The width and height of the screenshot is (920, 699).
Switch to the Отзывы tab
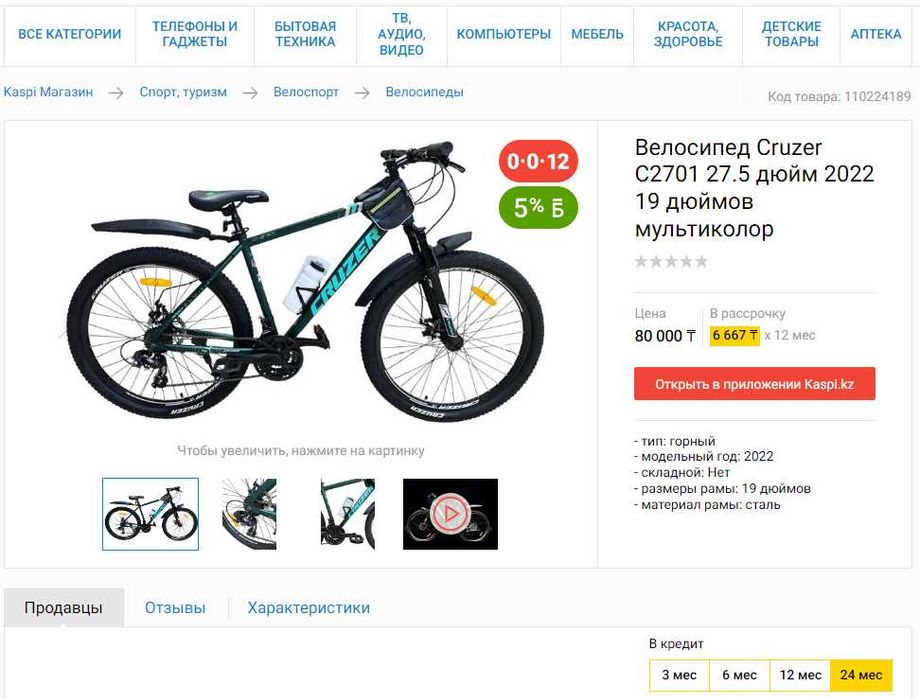click(x=175, y=607)
